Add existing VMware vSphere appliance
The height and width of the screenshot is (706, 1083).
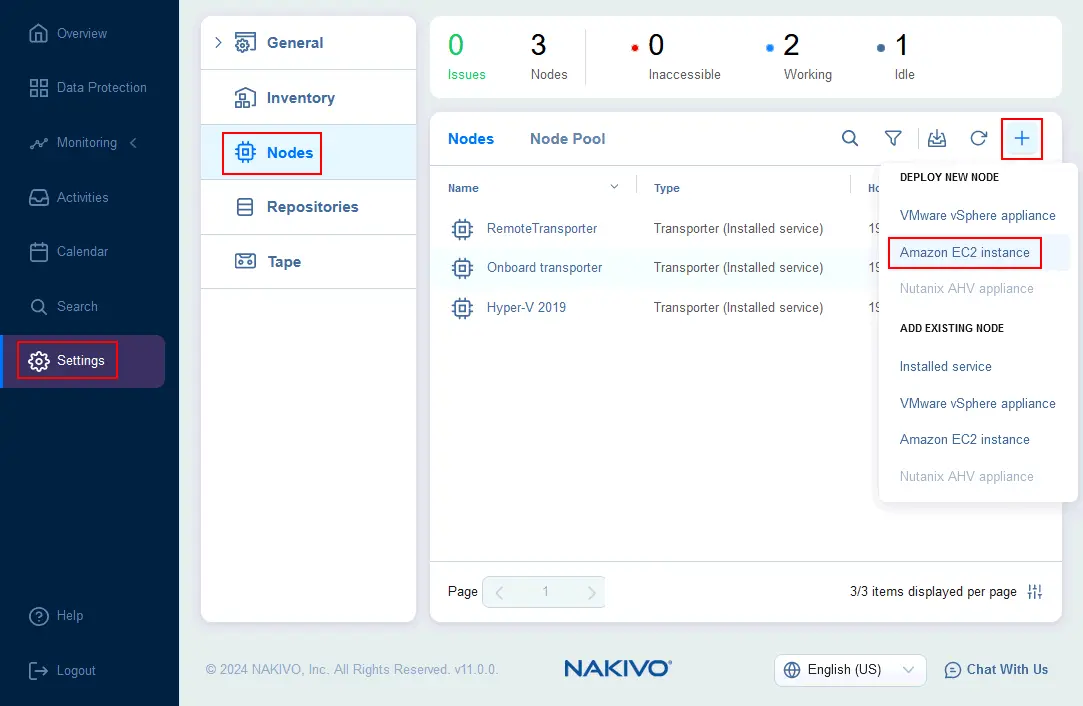coord(977,403)
